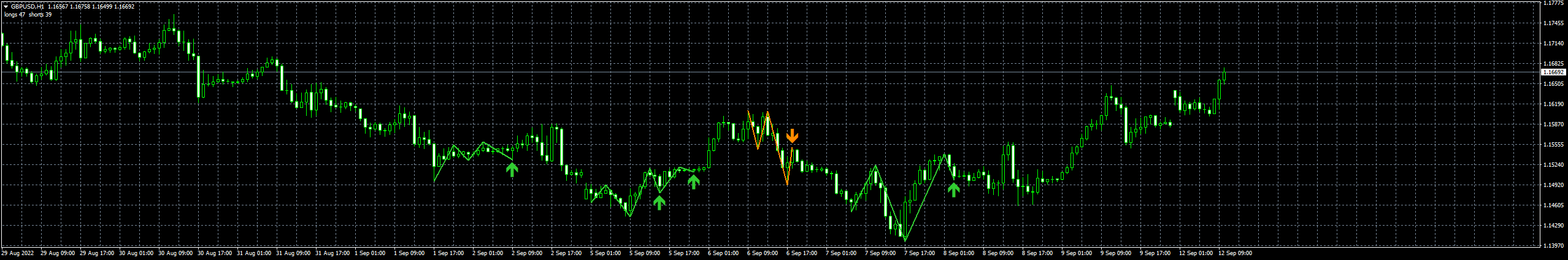This screenshot has width=1568, height=260.
Task: Click the '7 Sep 09:00' time axis label
Action: point(881,253)
